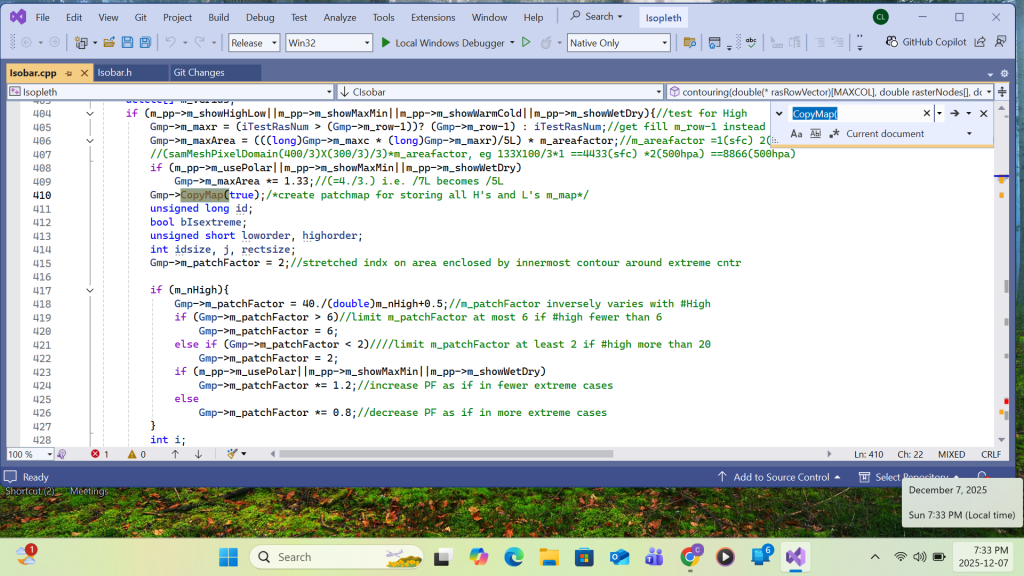Open Microsoft Edge from the taskbar
Image resolution: width=1024 pixels, height=576 pixels.
(514, 557)
